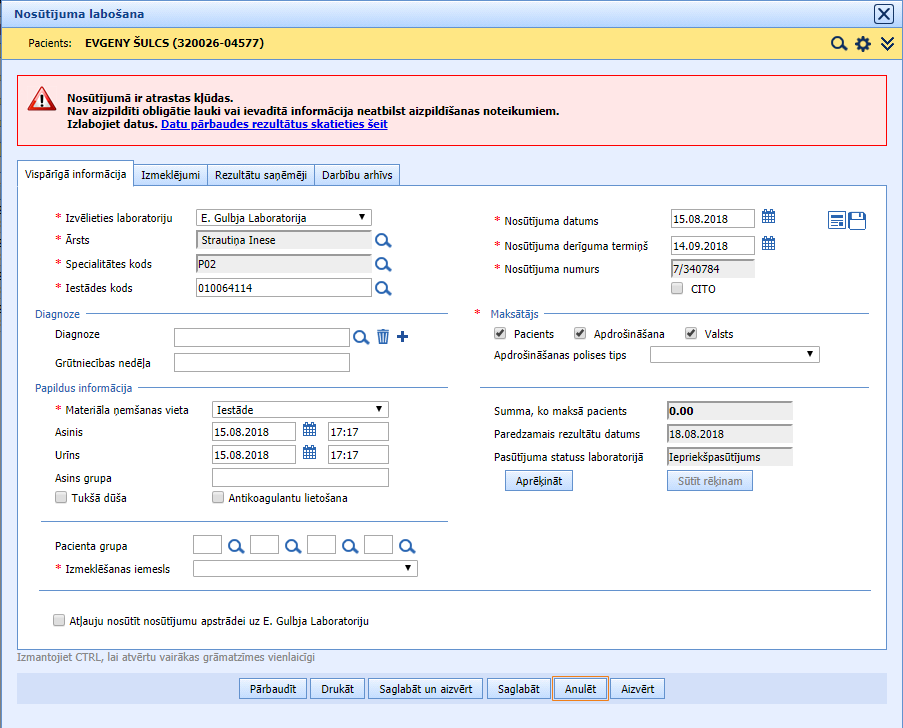Enable the CITO checkbox
The image size is (903, 728).
pyautogui.click(x=678, y=289)
